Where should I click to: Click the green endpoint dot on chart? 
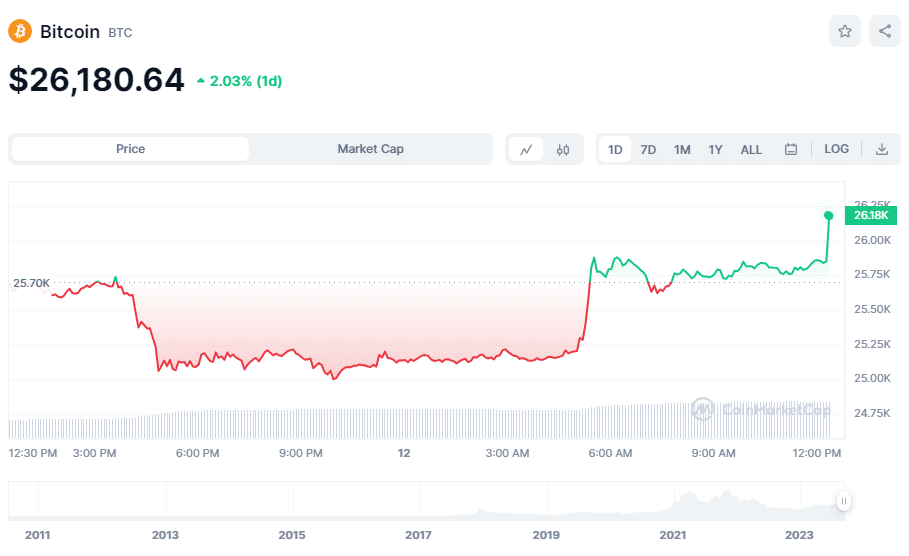click(828, 216)
